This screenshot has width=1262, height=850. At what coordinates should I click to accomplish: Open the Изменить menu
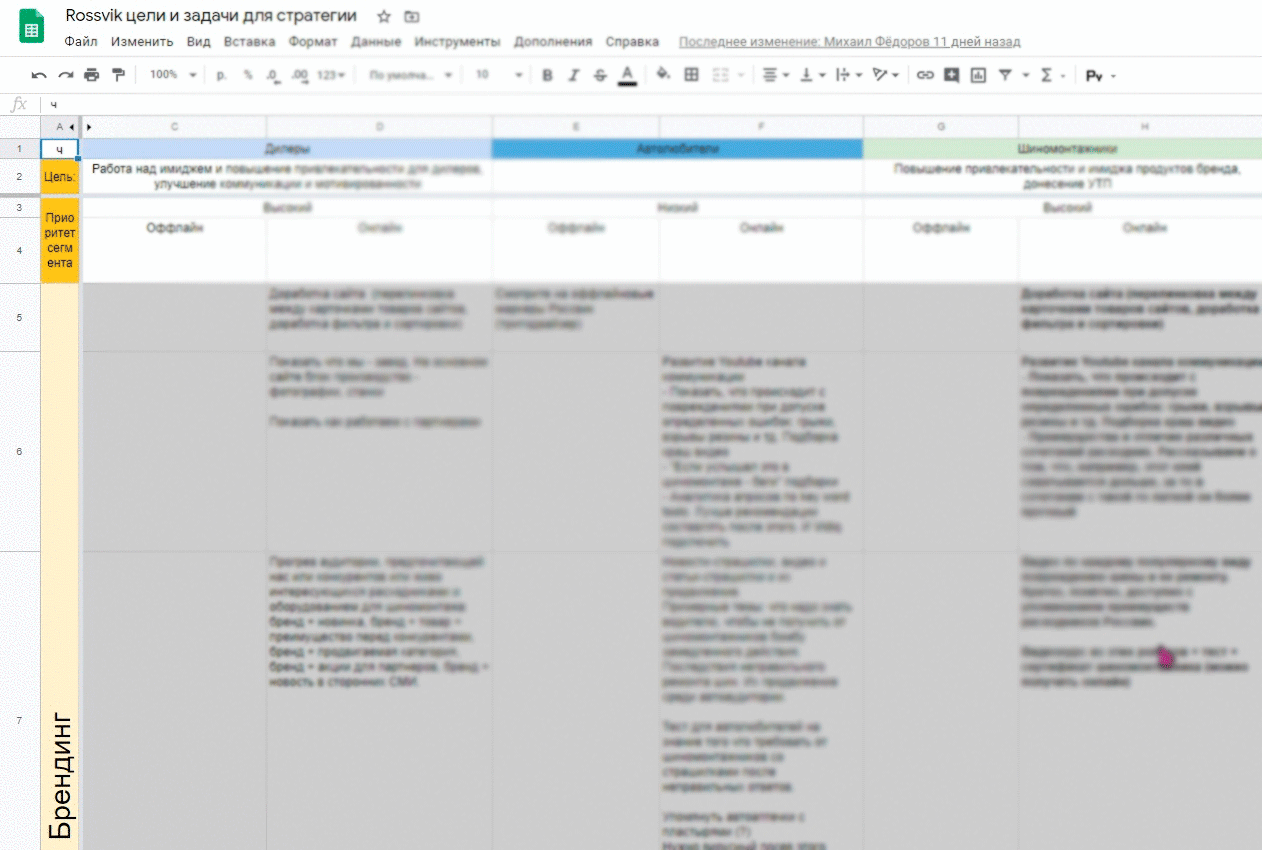point(142,42)
